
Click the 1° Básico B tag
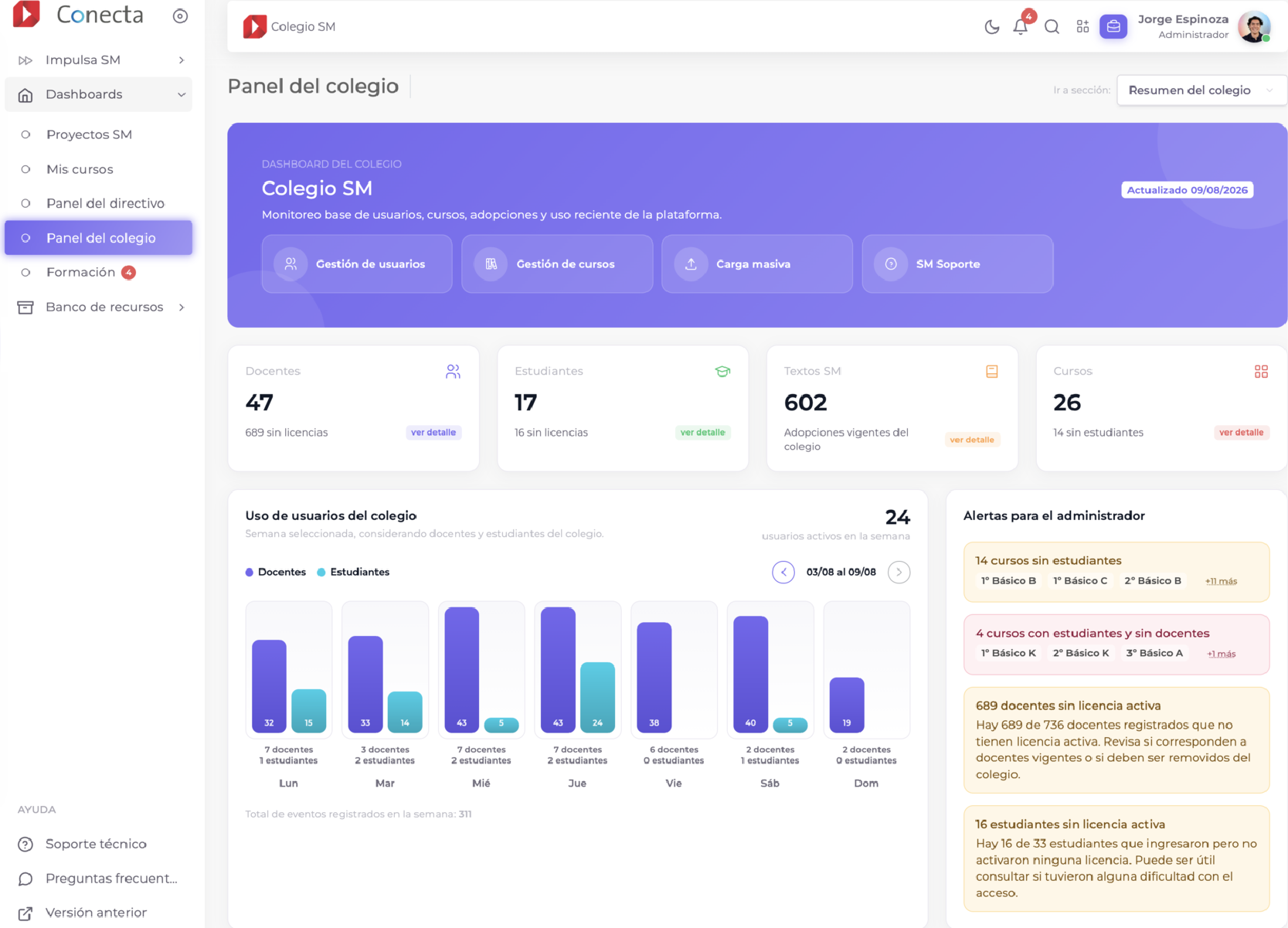pos(1008,581)
